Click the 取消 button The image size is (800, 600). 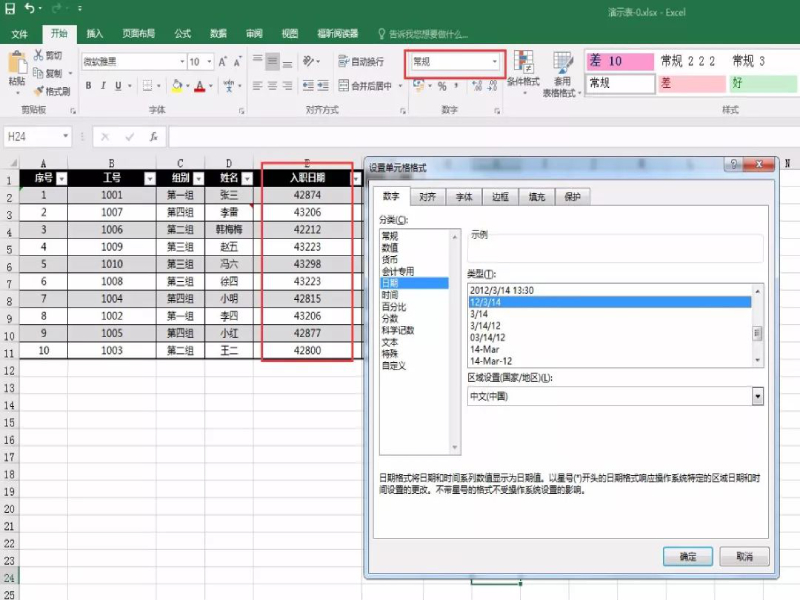tap(743, 556)
